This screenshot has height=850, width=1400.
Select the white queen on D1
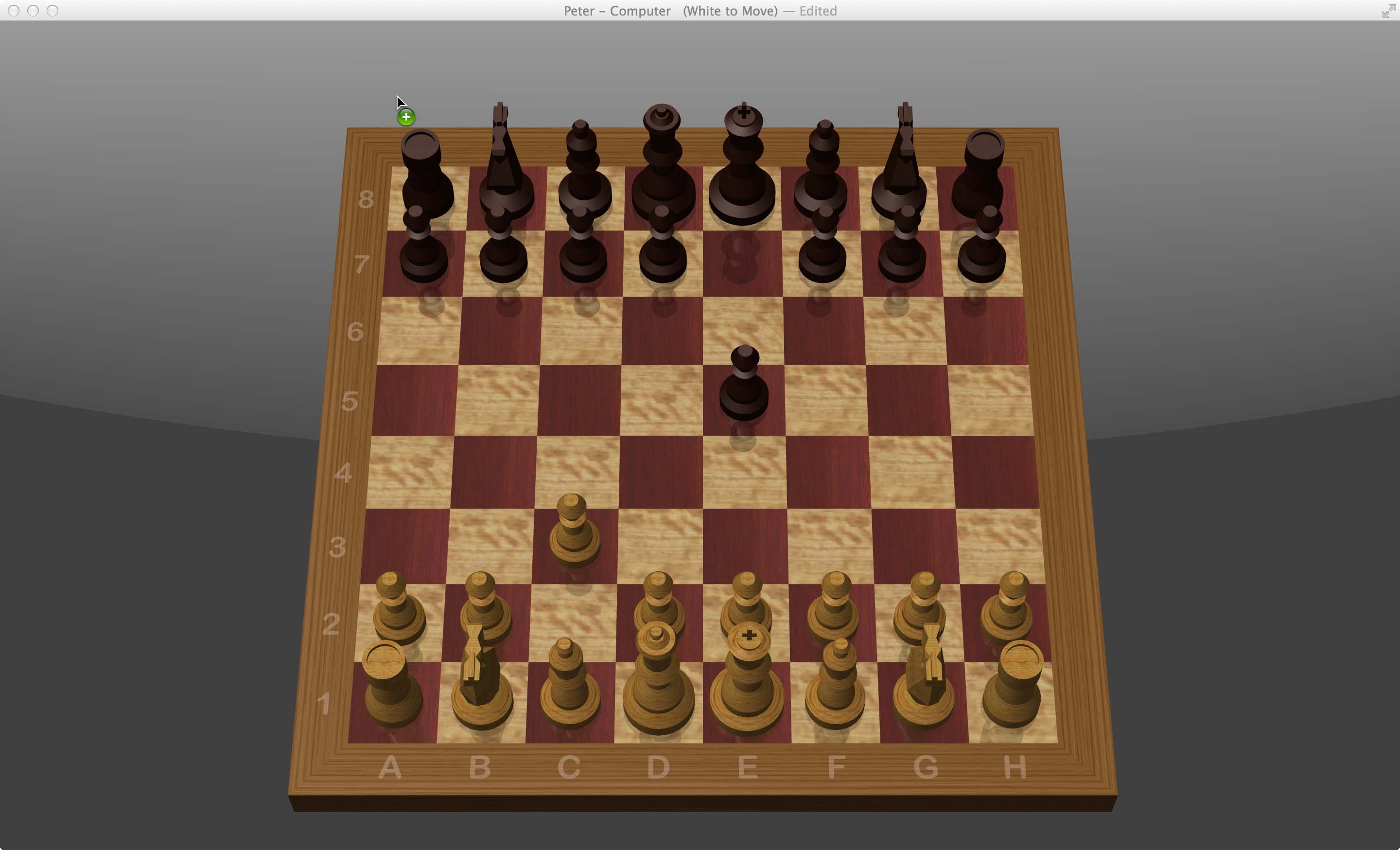point(659,678)
